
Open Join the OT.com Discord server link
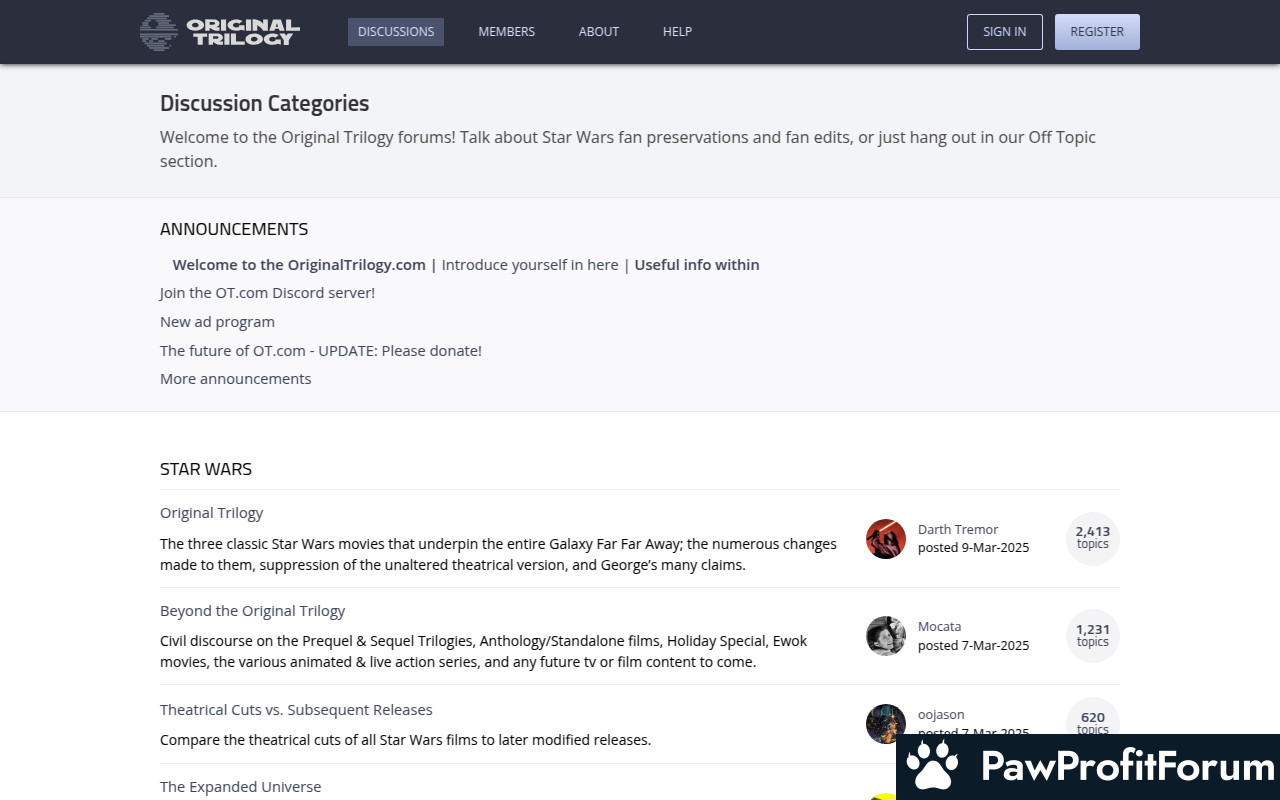tap(267, 293)
